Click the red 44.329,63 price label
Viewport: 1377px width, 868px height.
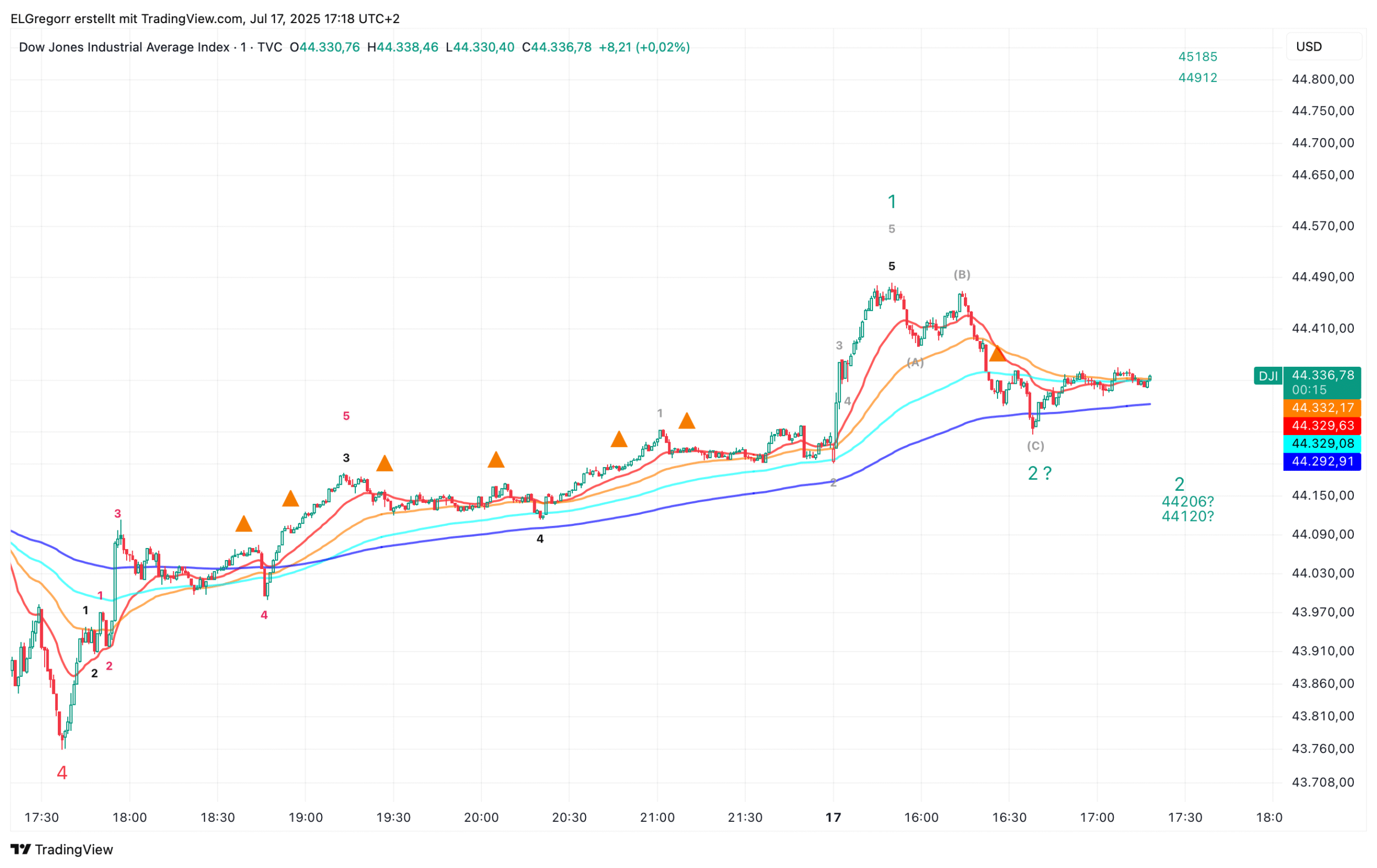pyautogui.click(x=1322, y=425)
